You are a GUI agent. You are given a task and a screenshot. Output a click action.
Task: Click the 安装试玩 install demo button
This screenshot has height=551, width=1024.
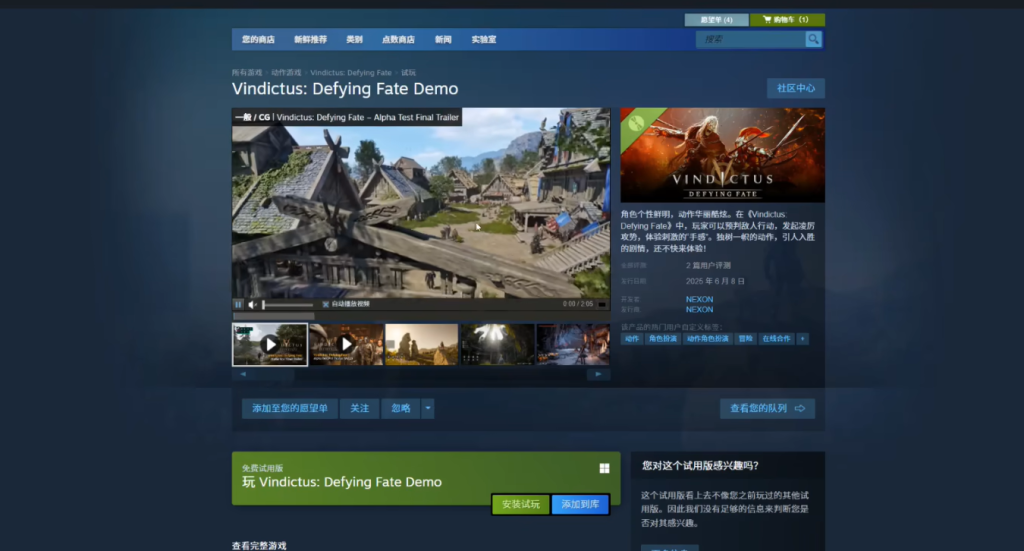click(x=520, y=504)
